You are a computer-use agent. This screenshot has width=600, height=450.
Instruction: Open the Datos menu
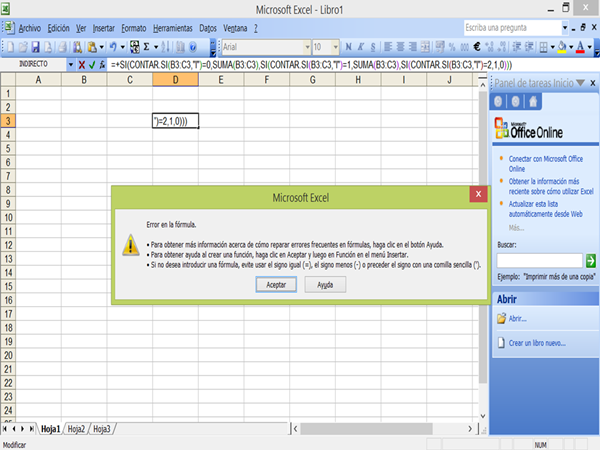point(208,28)
